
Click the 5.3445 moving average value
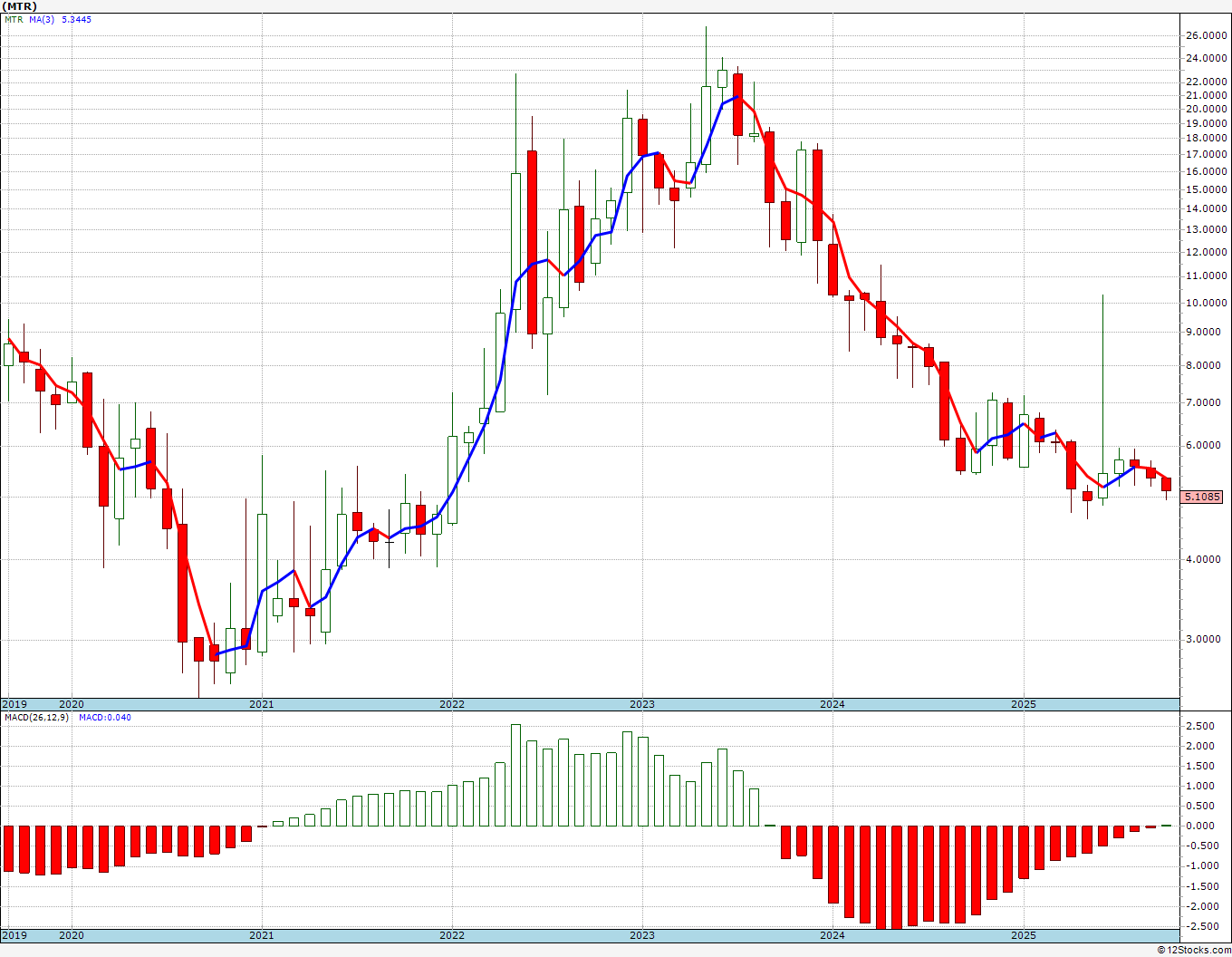(76, 20)
